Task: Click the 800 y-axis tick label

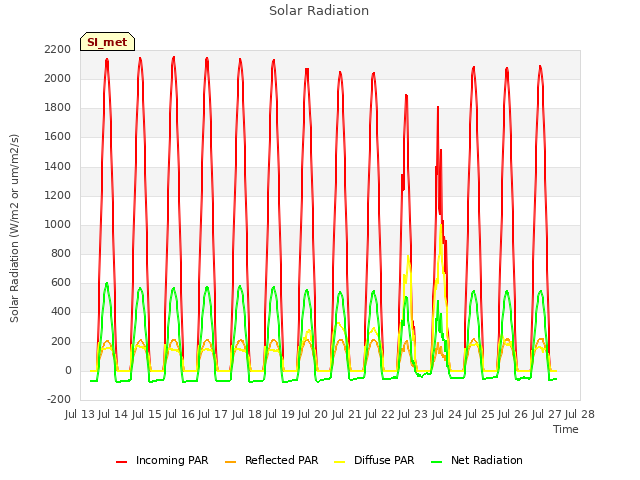Action: click(x=61, y=253)
